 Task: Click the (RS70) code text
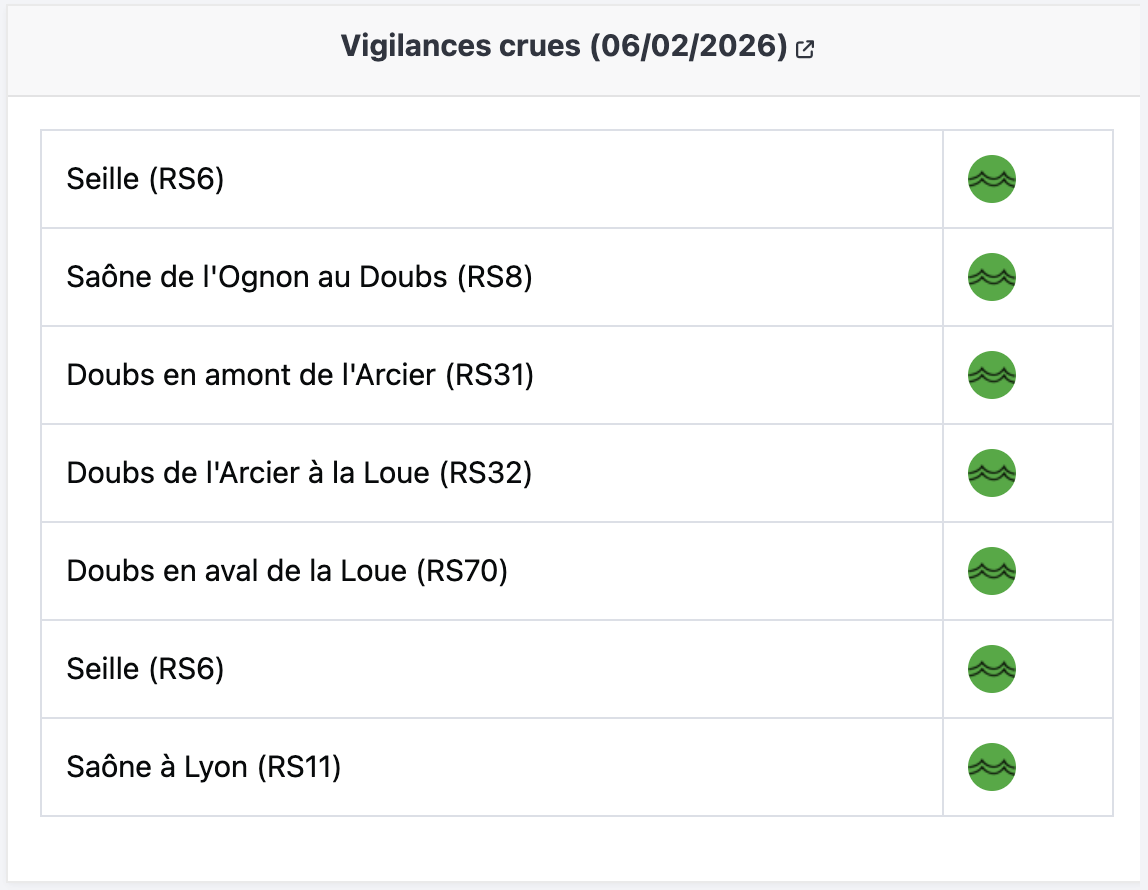coord(462,572)
